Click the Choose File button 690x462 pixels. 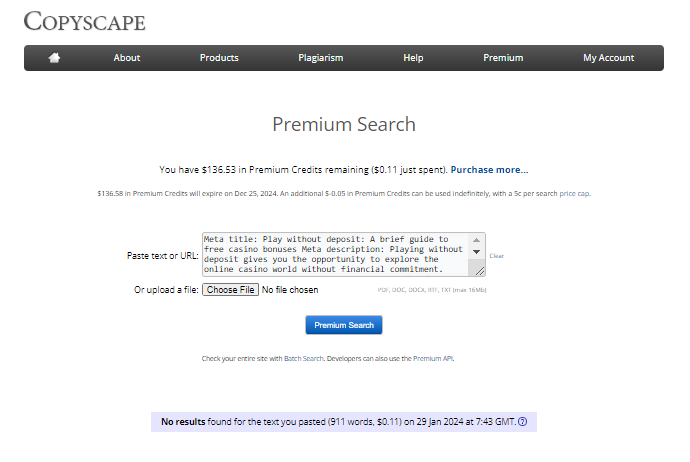(x=231, y=290)
